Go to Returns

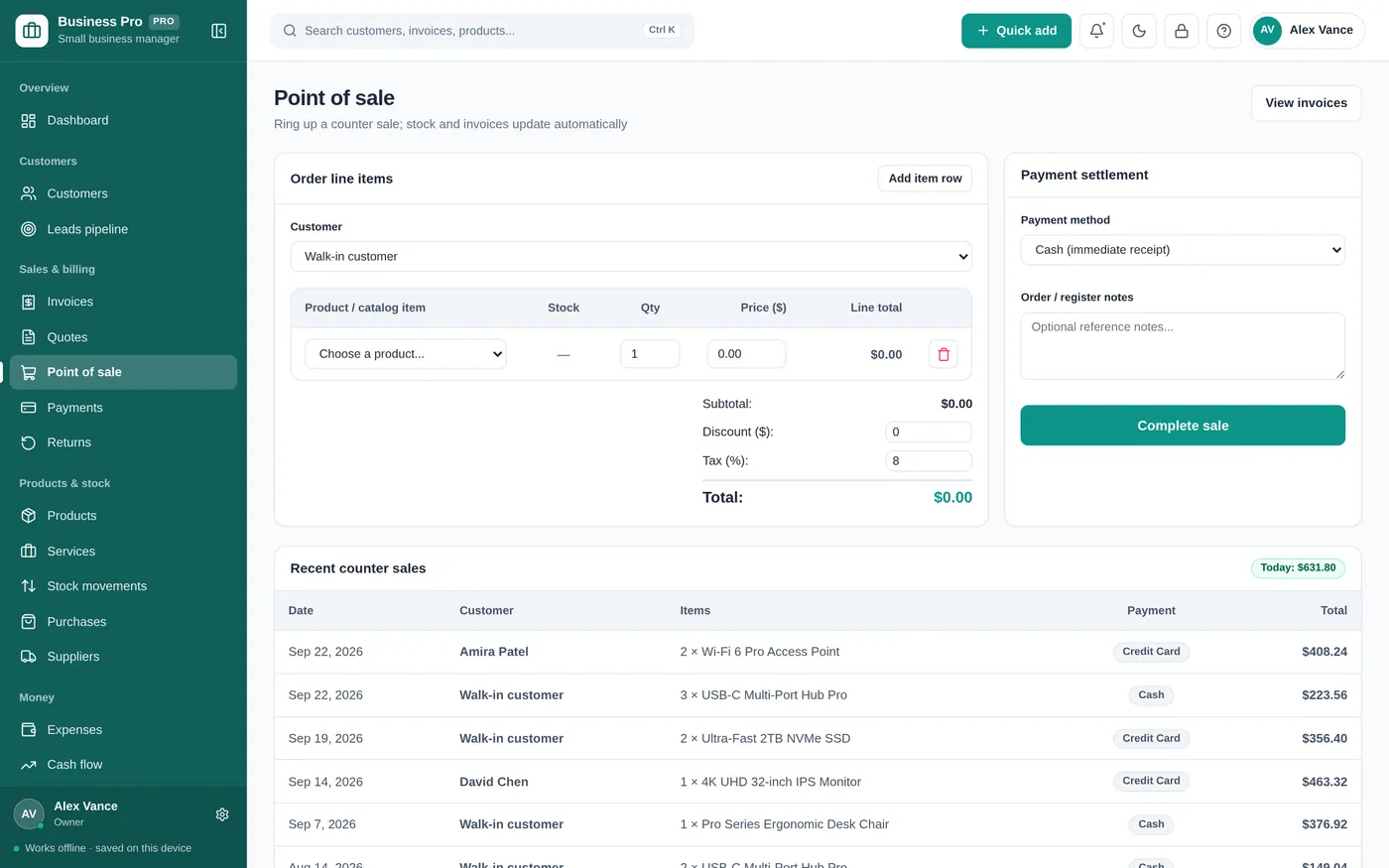click(x=123, y=442)
